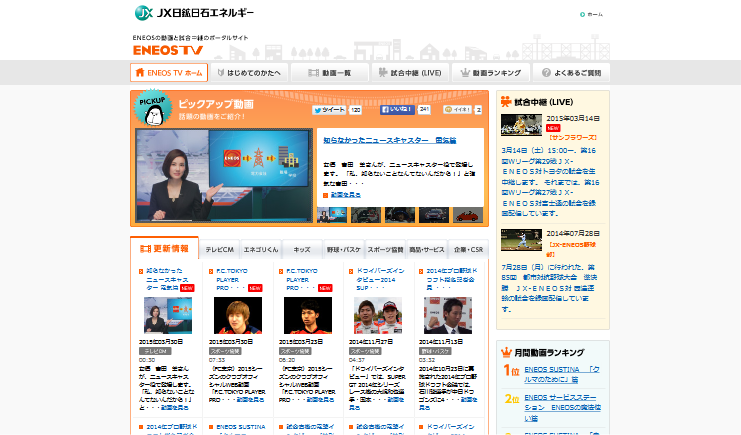Select the third pickup carousel thumbnail
The image size is (741, 435).
tap(400, 215)
